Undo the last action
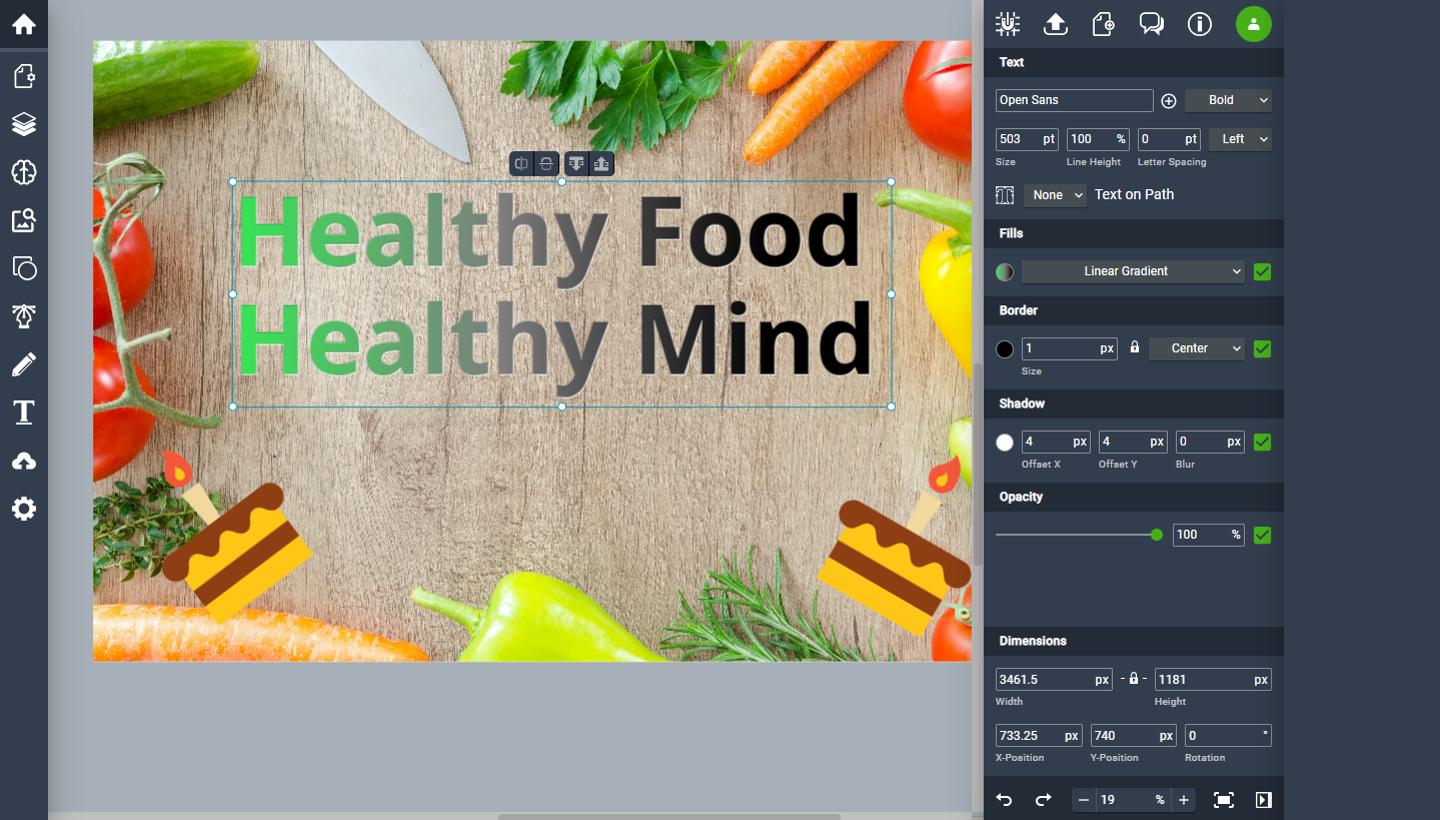Viewport: 1440px width, 820px height. click(1005, 800)
